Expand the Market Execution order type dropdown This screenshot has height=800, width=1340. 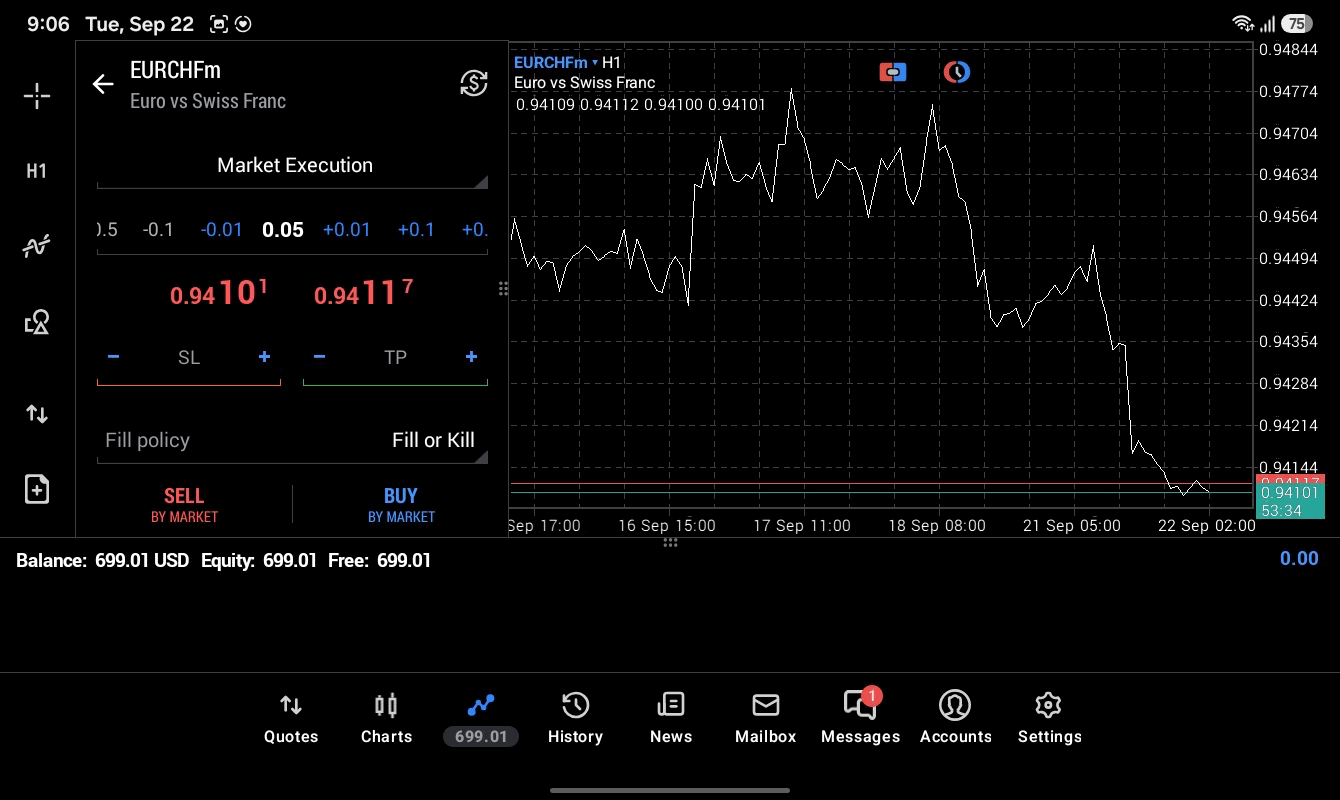[292, 166]
